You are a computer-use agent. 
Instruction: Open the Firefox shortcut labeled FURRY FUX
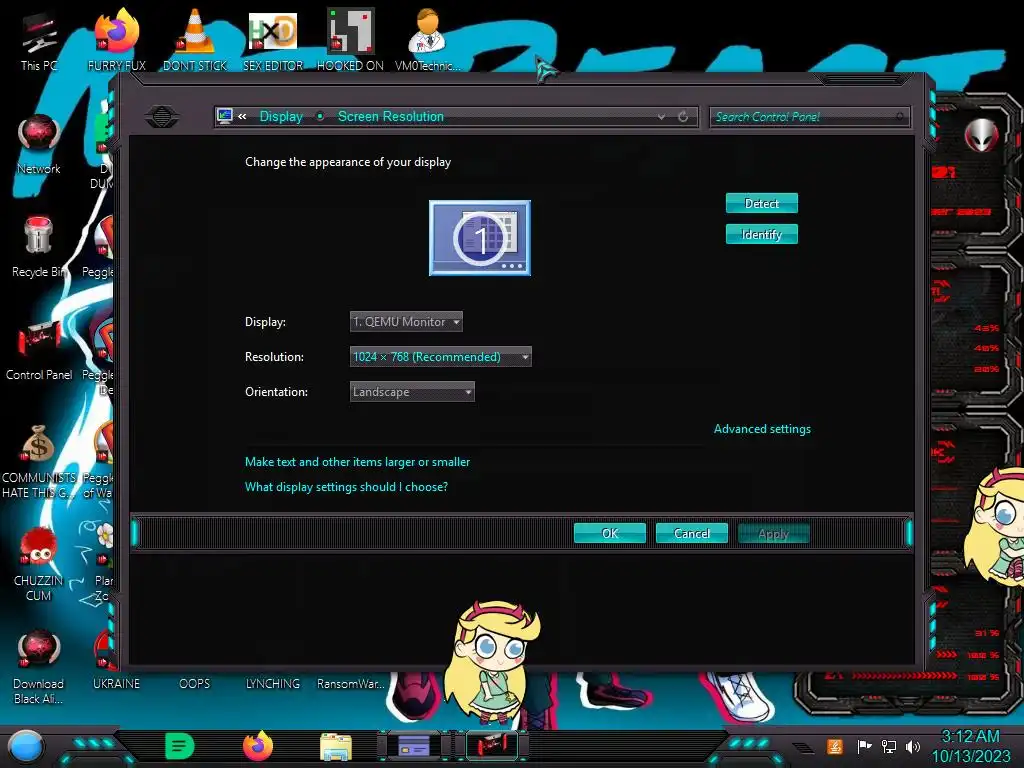pyautogui.click(x=116, y=39)
